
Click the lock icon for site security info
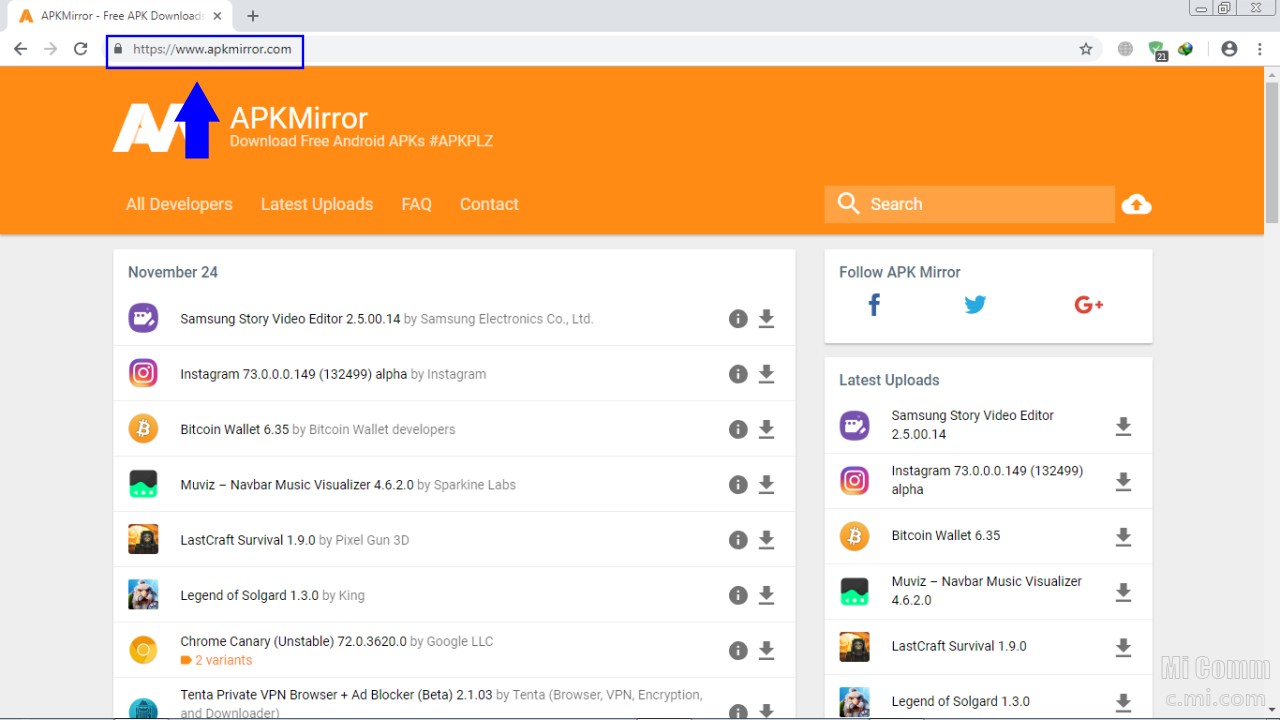tap(118, 49)
